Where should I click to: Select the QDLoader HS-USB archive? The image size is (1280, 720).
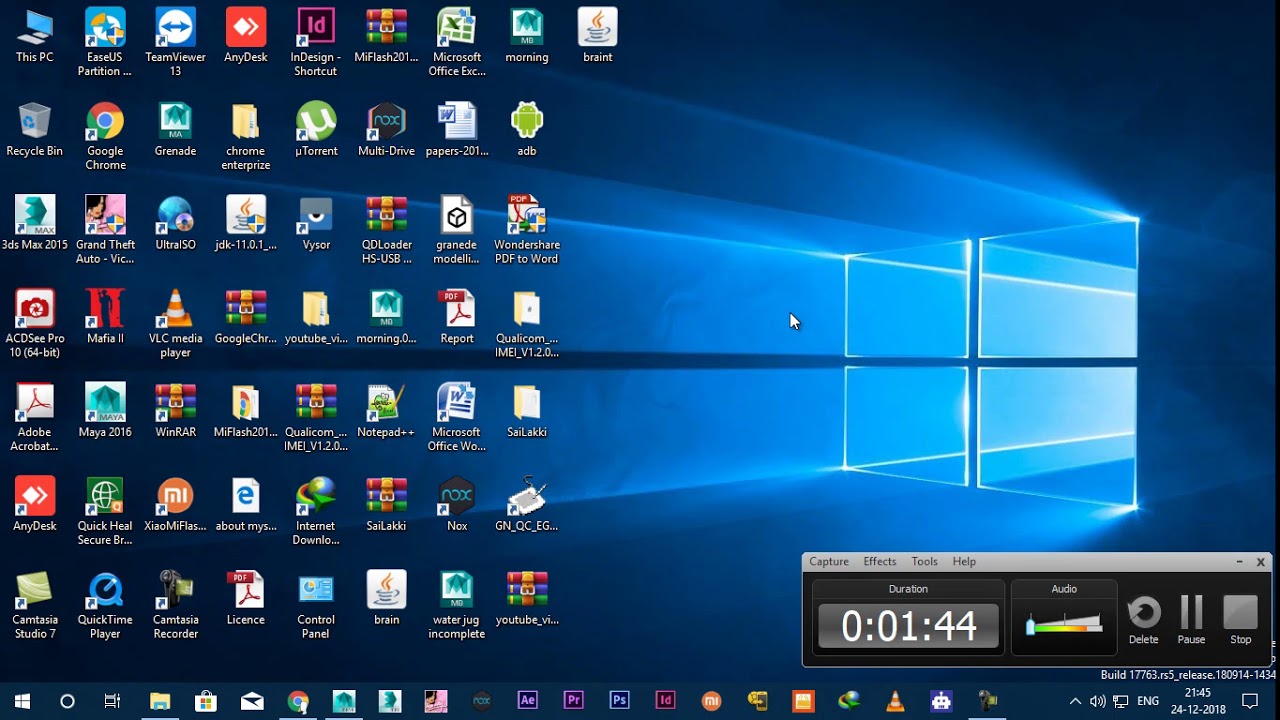pyautogui.click(x=386, y=230)
